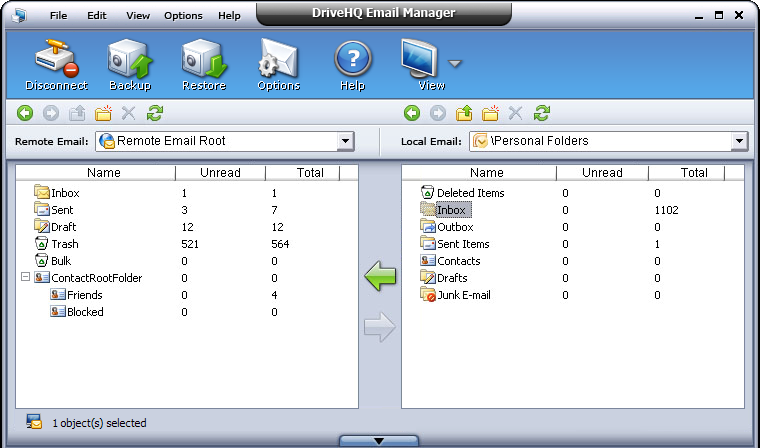Sort remote list by Unread column

(x=220, y=173)
